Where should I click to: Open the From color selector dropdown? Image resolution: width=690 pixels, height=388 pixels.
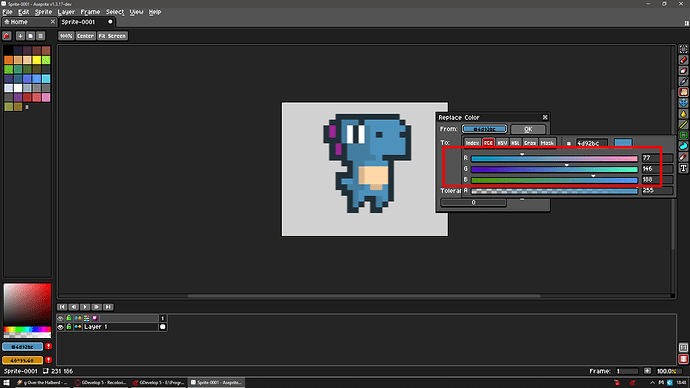click(x=484, y=129)
